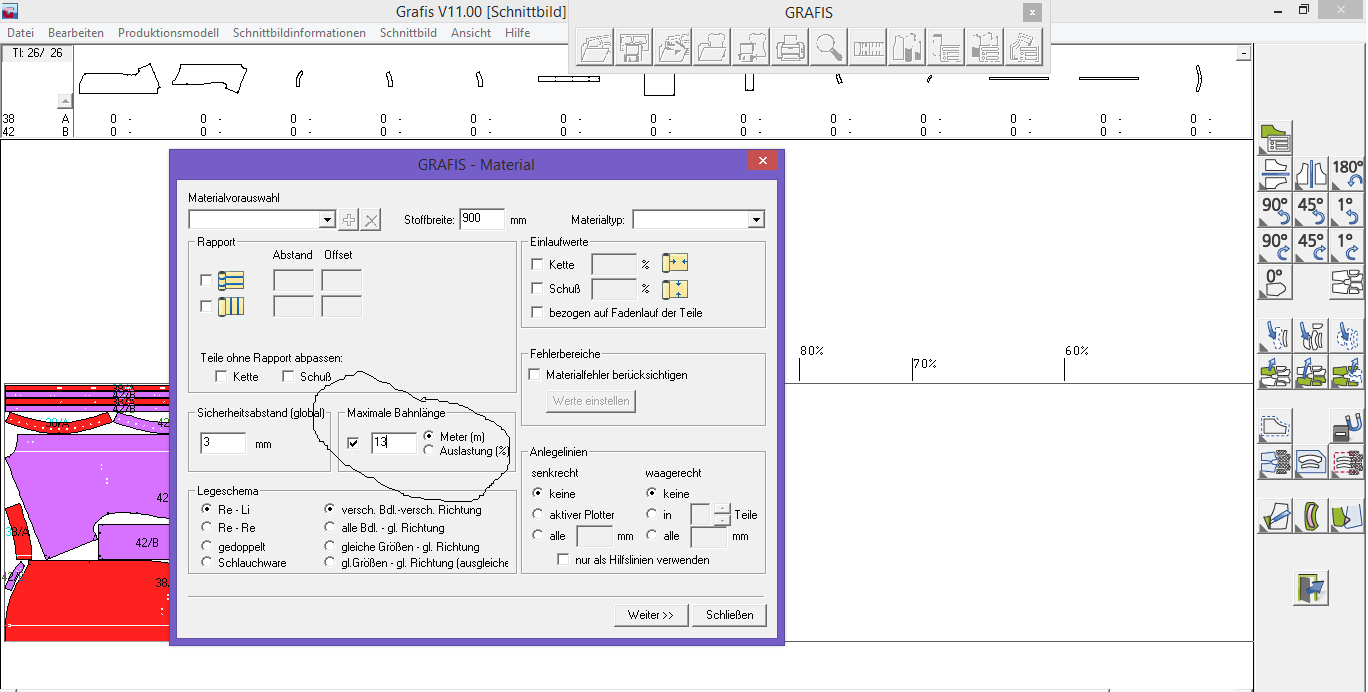Click the printer icon in GRAFIS toolbar
Image resolution: width=1368 pixels, height=692 pixels.
tap(790, 47)
